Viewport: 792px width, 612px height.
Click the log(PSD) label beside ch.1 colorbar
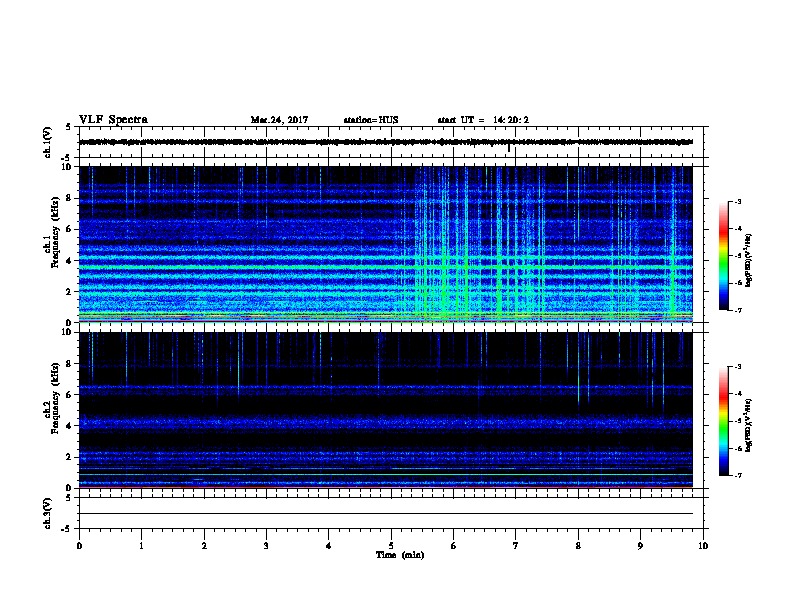[749, 260]
